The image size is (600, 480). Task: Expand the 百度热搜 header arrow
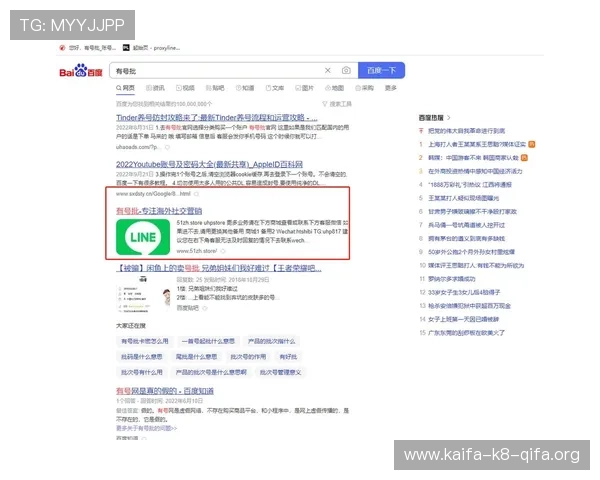click(x=449, y=118)
